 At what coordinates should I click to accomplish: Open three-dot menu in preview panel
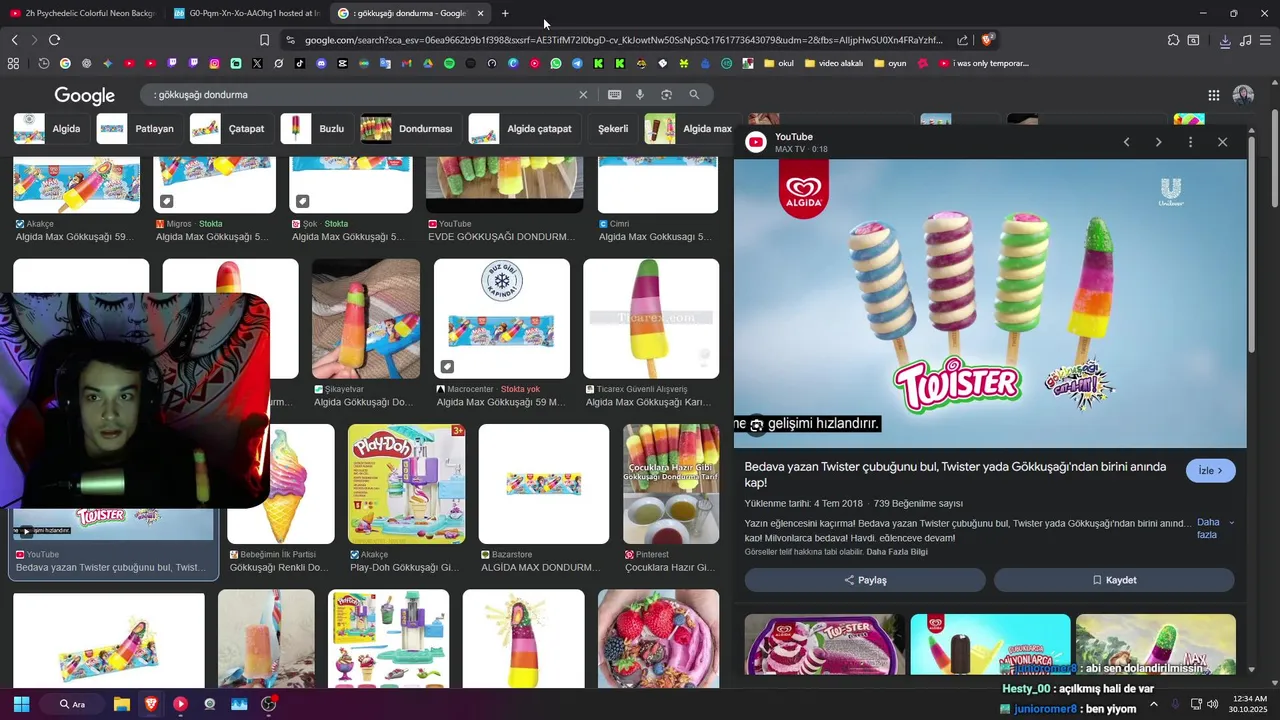[1190, 142]
